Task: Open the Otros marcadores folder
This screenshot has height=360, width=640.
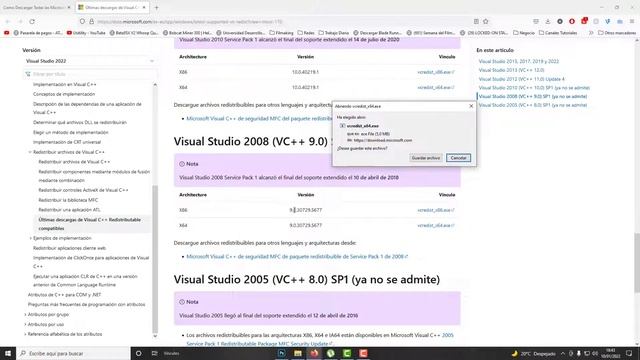Action: pyautogui.click(x=617, y=33)
